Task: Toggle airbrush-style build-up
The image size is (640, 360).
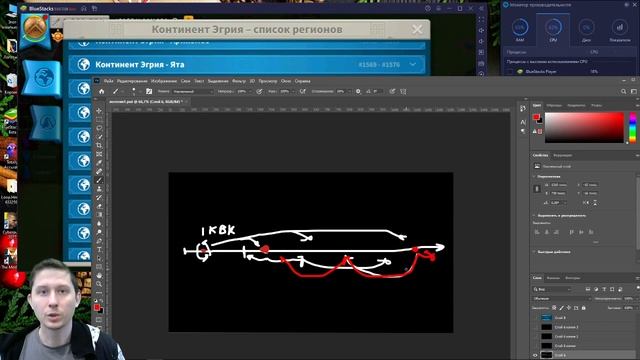Action: point(302,91)
